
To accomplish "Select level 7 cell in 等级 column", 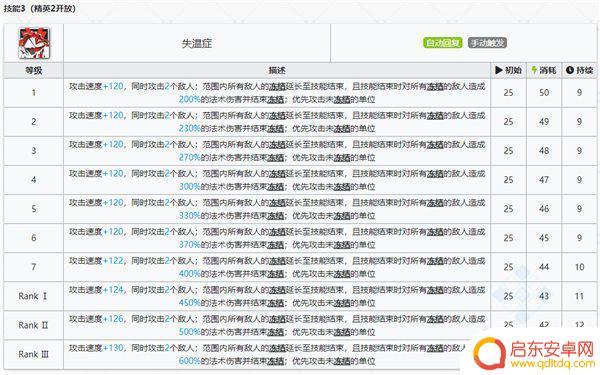I will [34, 267].
